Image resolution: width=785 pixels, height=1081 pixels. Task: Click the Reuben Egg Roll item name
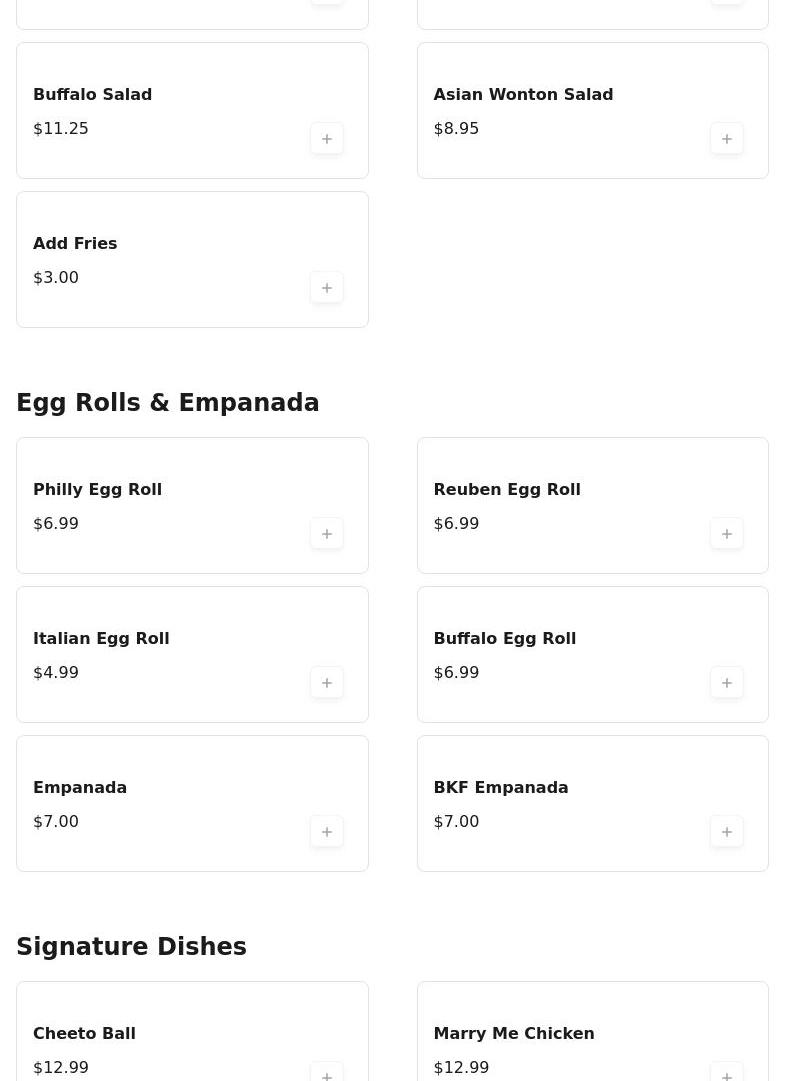[x=506, y=490]
